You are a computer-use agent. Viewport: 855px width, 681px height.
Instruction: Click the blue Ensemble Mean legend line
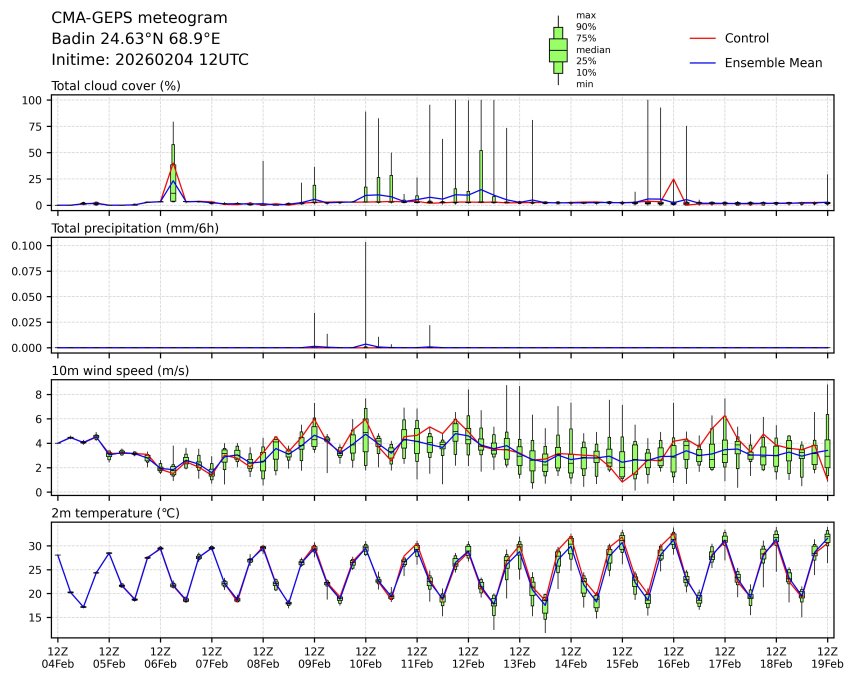pyautogui.click(x=703, y=63)
